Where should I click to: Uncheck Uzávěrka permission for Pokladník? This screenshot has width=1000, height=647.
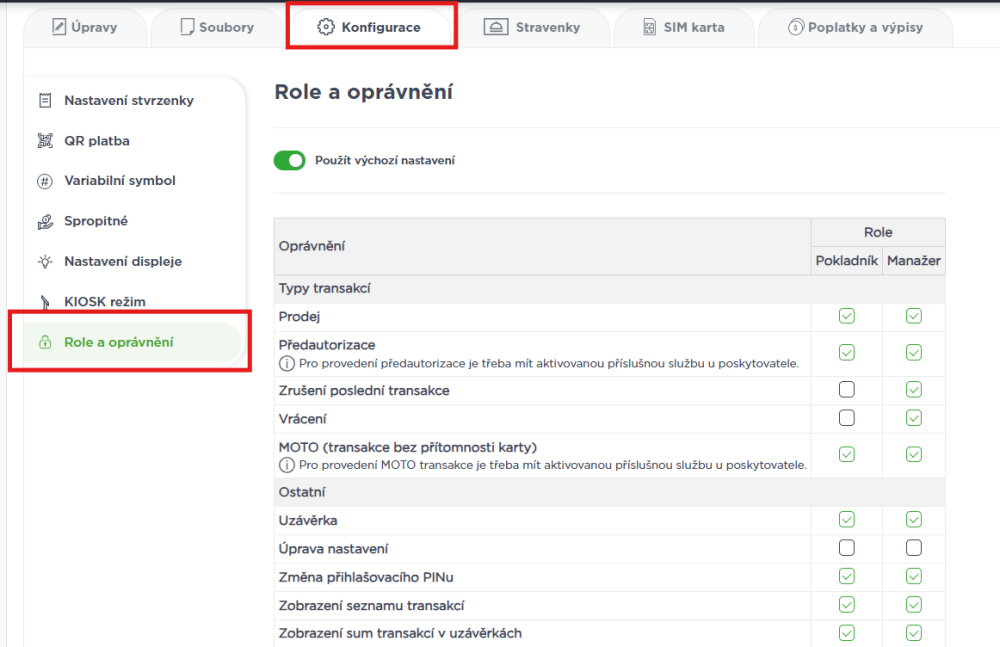tap(847, 519)
